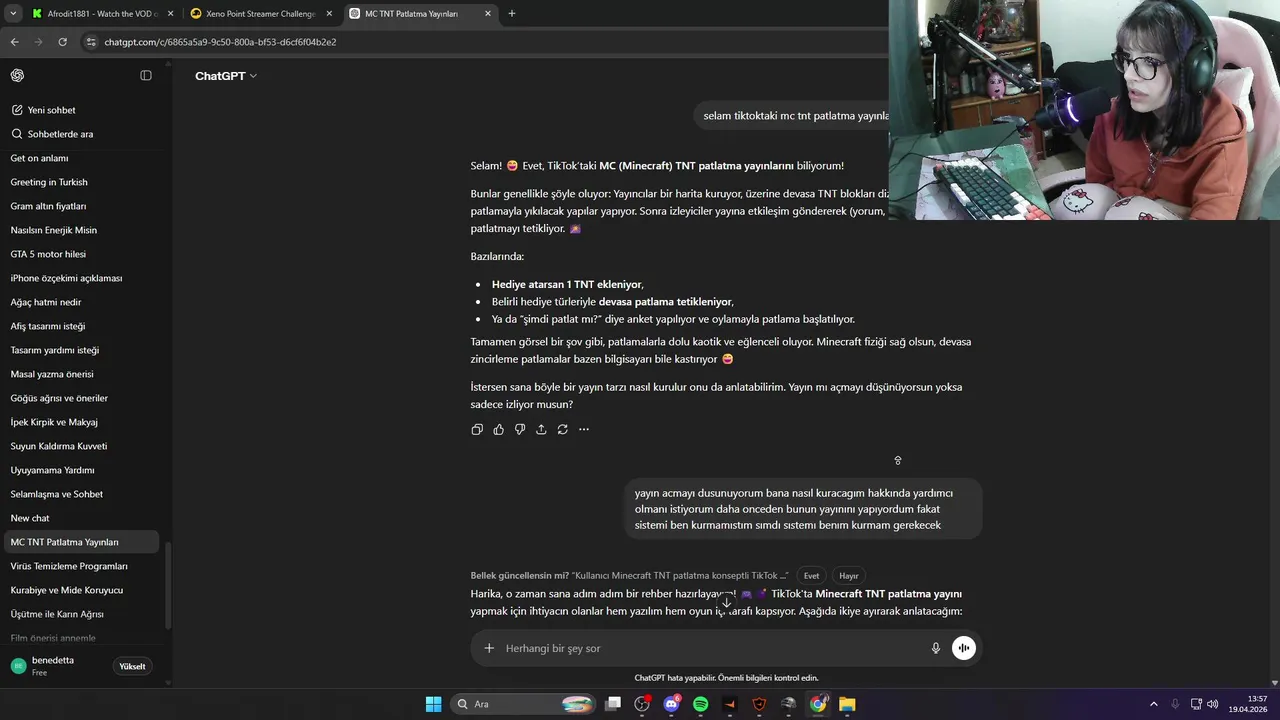
Task: Confirm memory update by clicking Evet
Action: pos(811,576)
